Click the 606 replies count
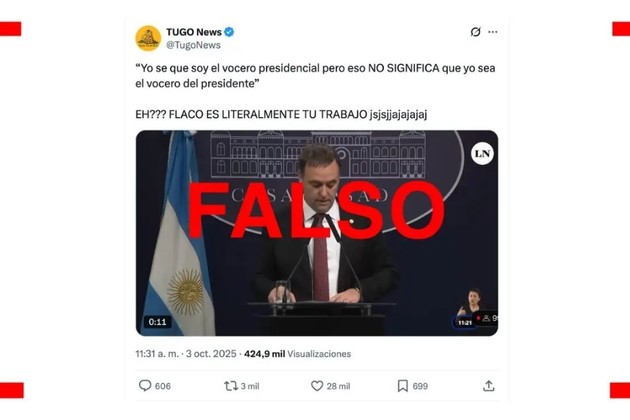This screenshot has width=630, height=420. pyautogui.click(x=163, y=386)
